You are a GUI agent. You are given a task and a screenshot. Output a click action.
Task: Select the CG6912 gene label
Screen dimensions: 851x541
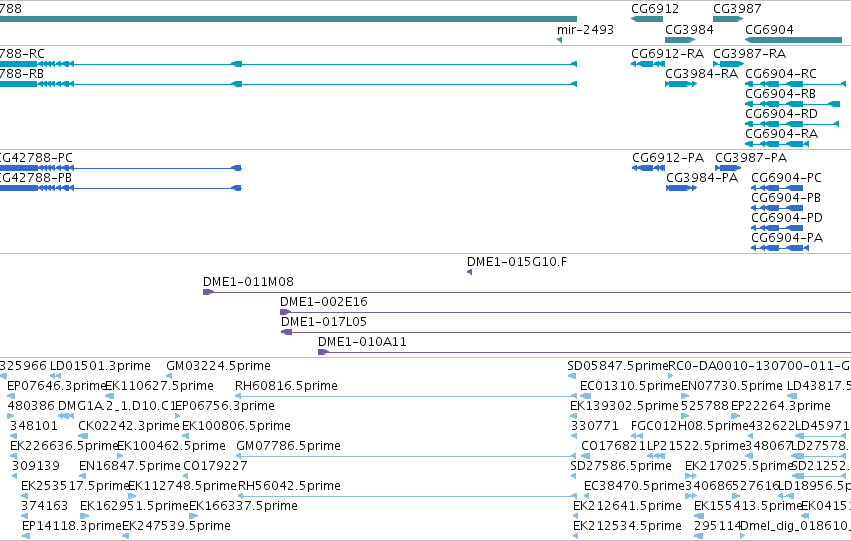tap(655, 9)
